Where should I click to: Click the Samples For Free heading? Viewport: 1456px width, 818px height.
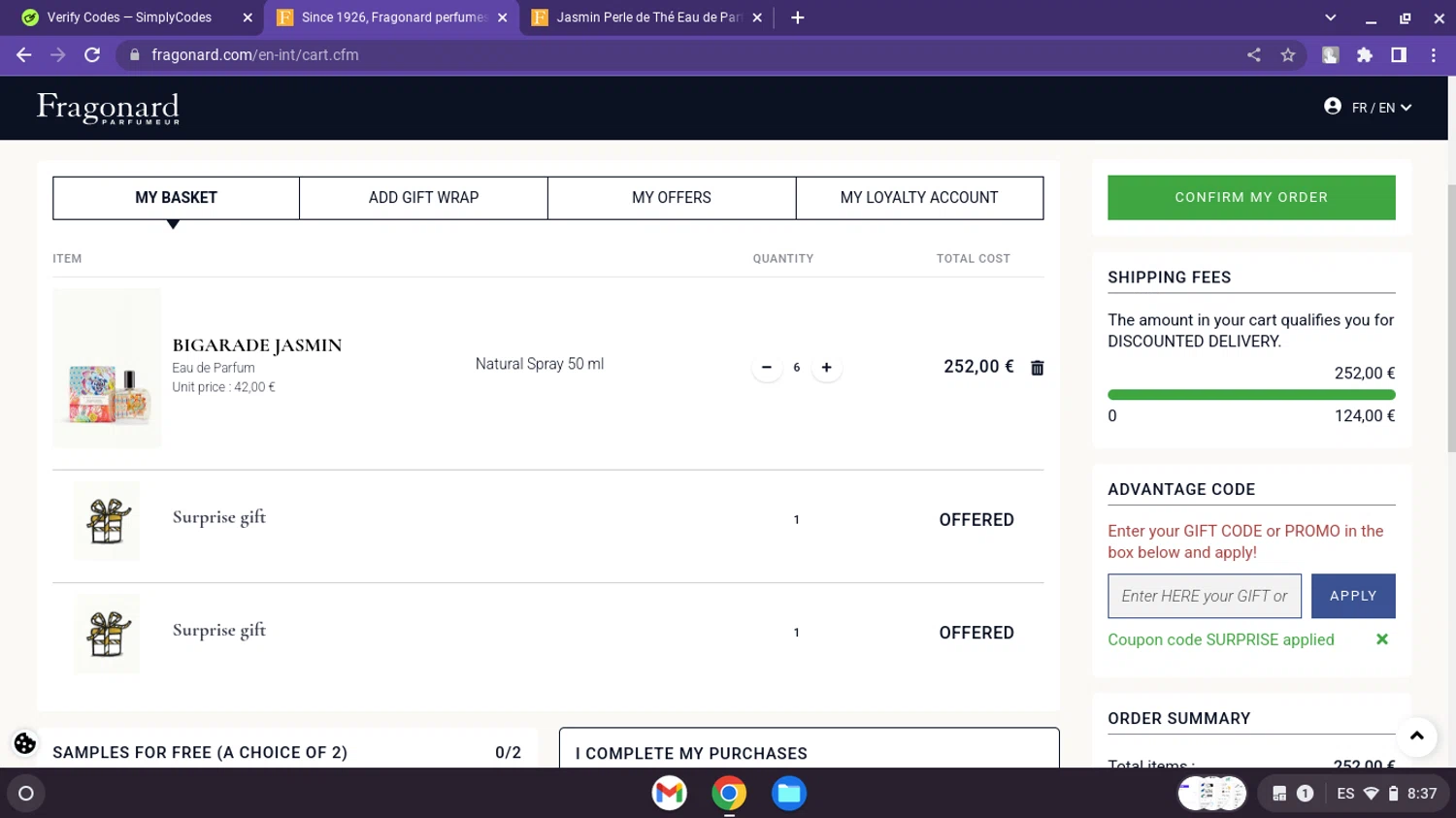pos(200,753)
